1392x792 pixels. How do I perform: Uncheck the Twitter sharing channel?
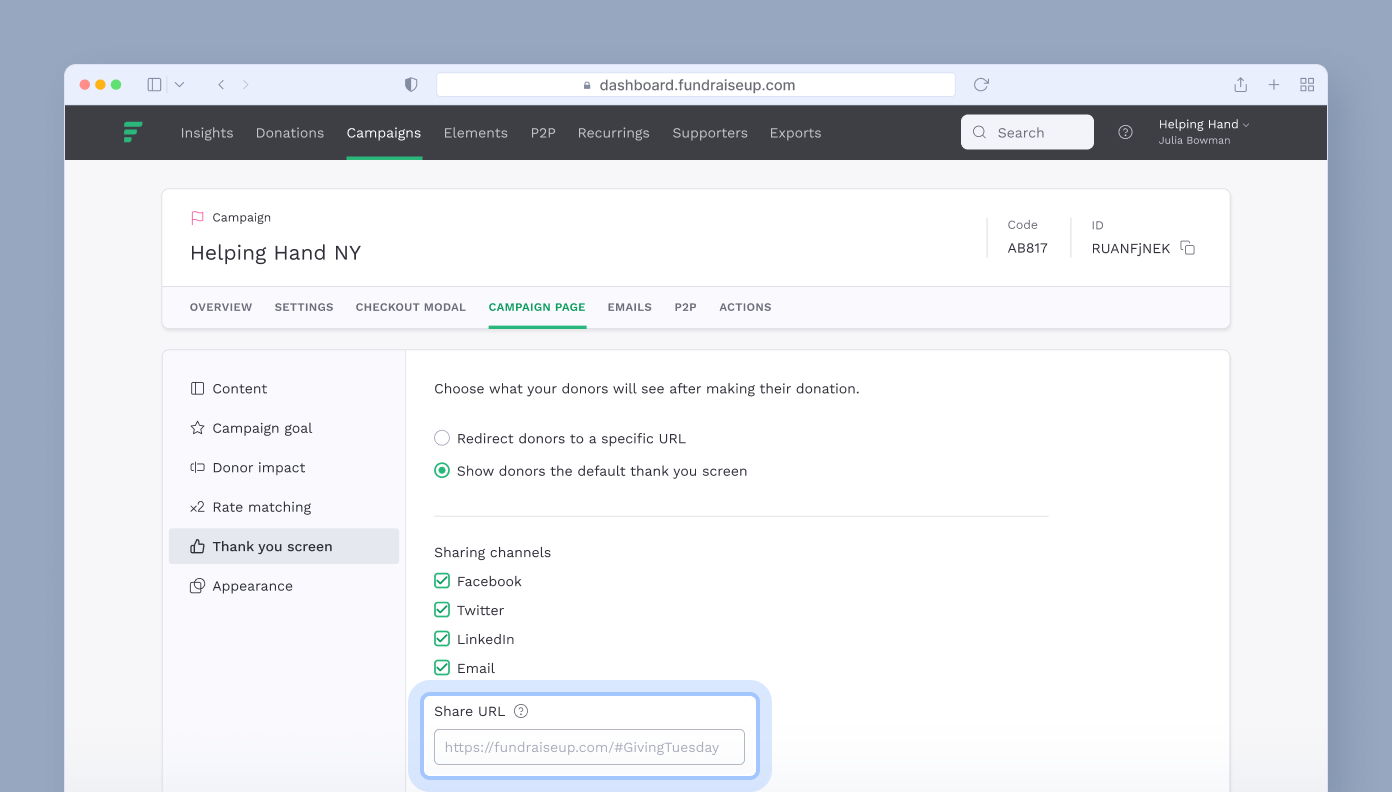442,610
